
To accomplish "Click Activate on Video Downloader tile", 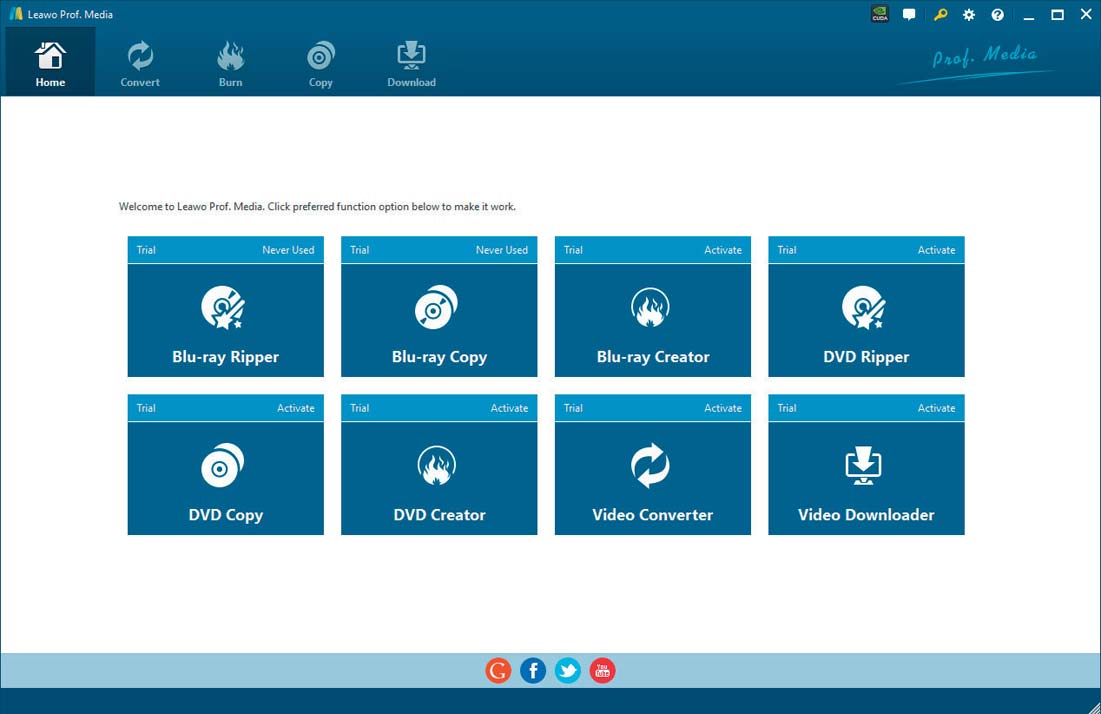I will tap(936, 408).
